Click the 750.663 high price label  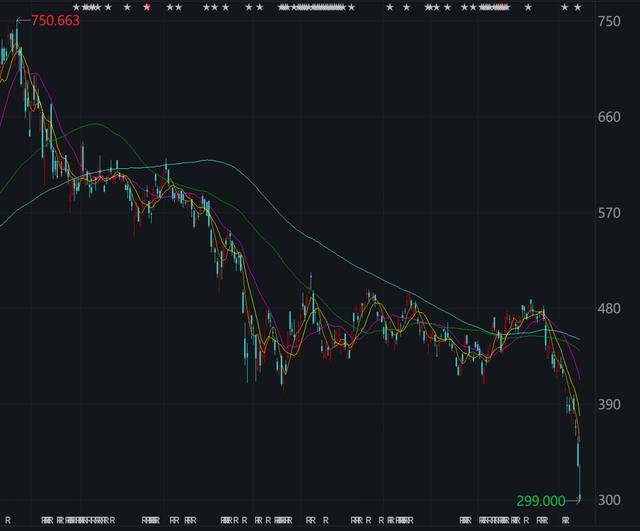click(x=57, y=20)
